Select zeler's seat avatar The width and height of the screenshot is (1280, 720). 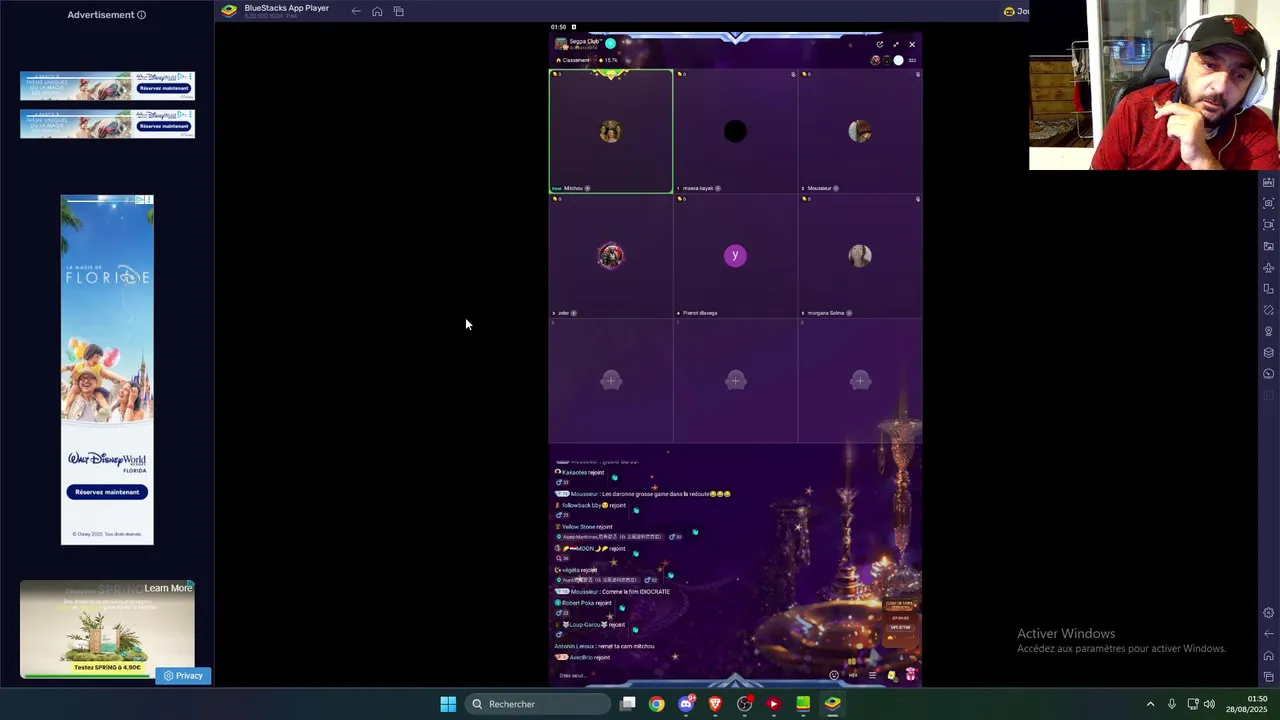tap(610, 256)
